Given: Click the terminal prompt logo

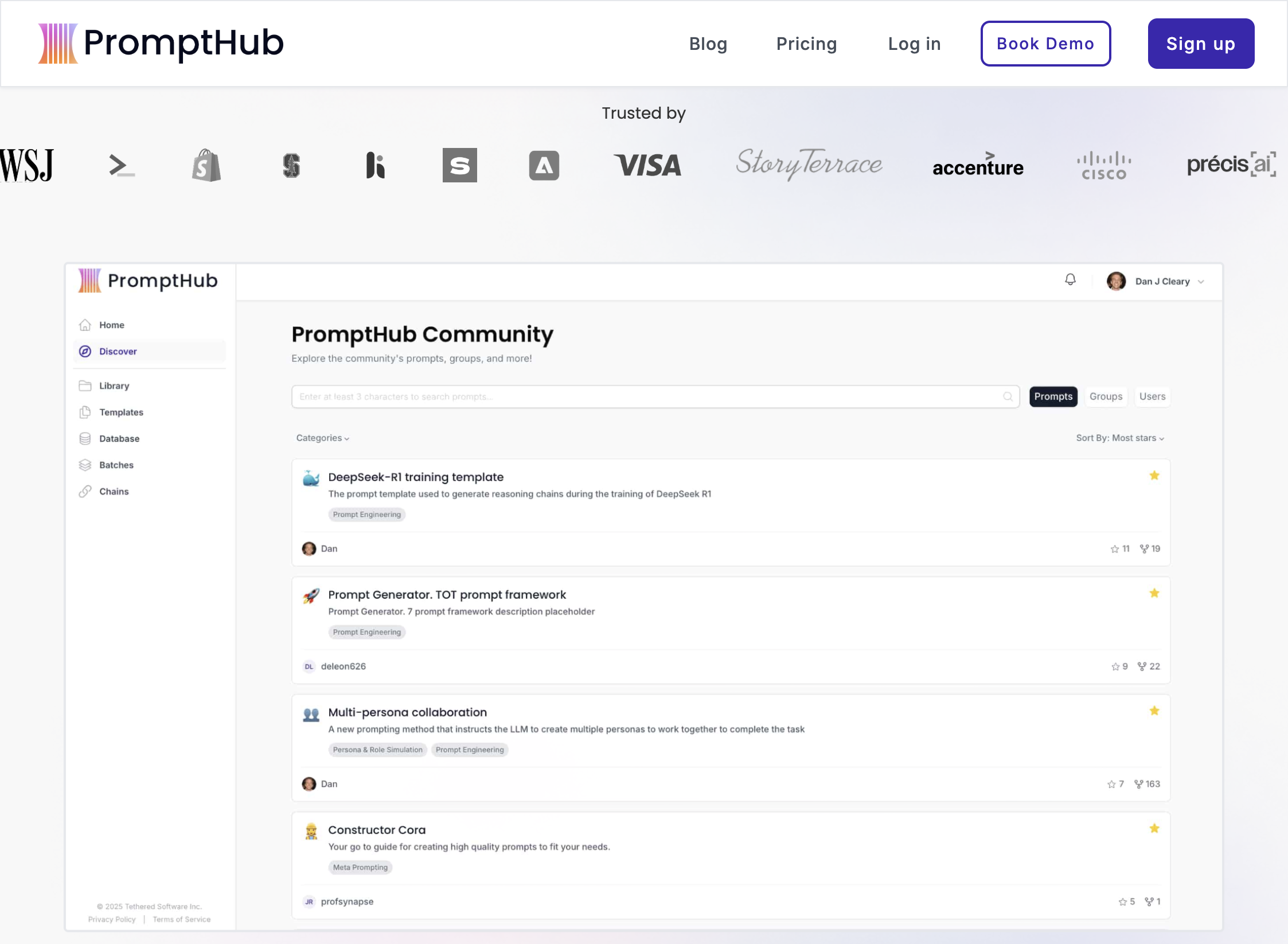Looking at the screenshot, I should point(122,165).
